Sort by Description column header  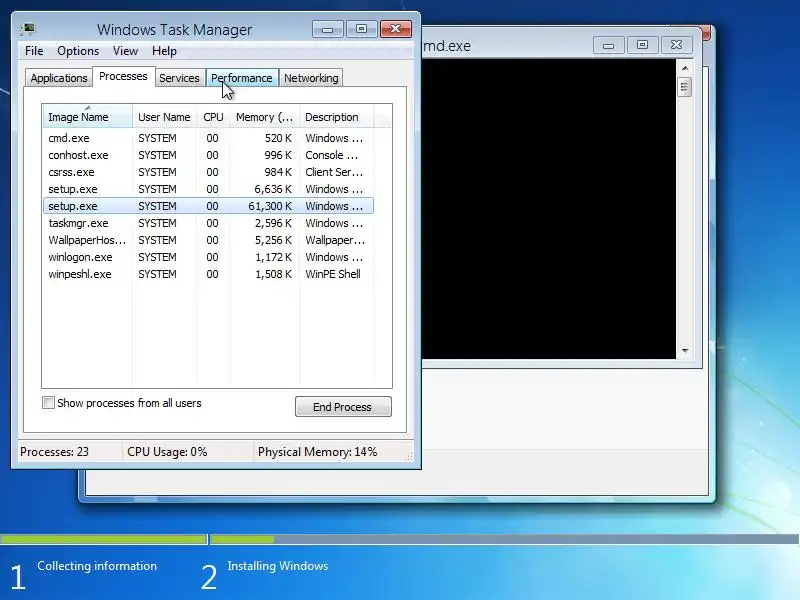[x=336, y=117]
